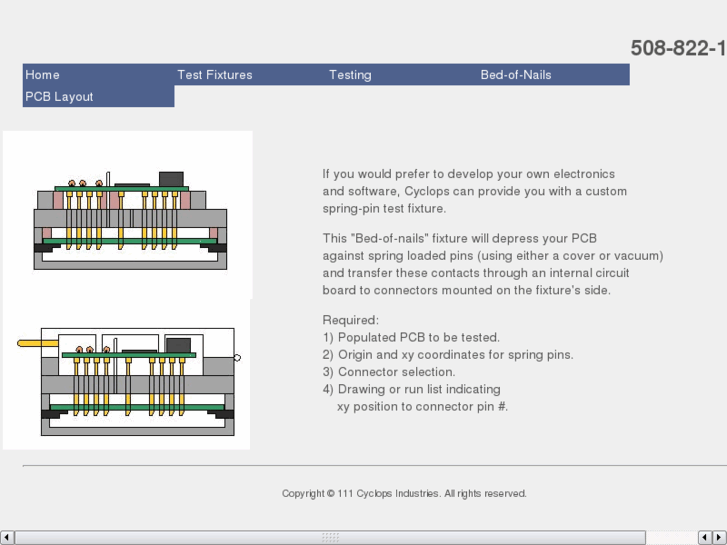727x545 pixels.
Task: Open the Testing menu item
Action: [402, 75]
